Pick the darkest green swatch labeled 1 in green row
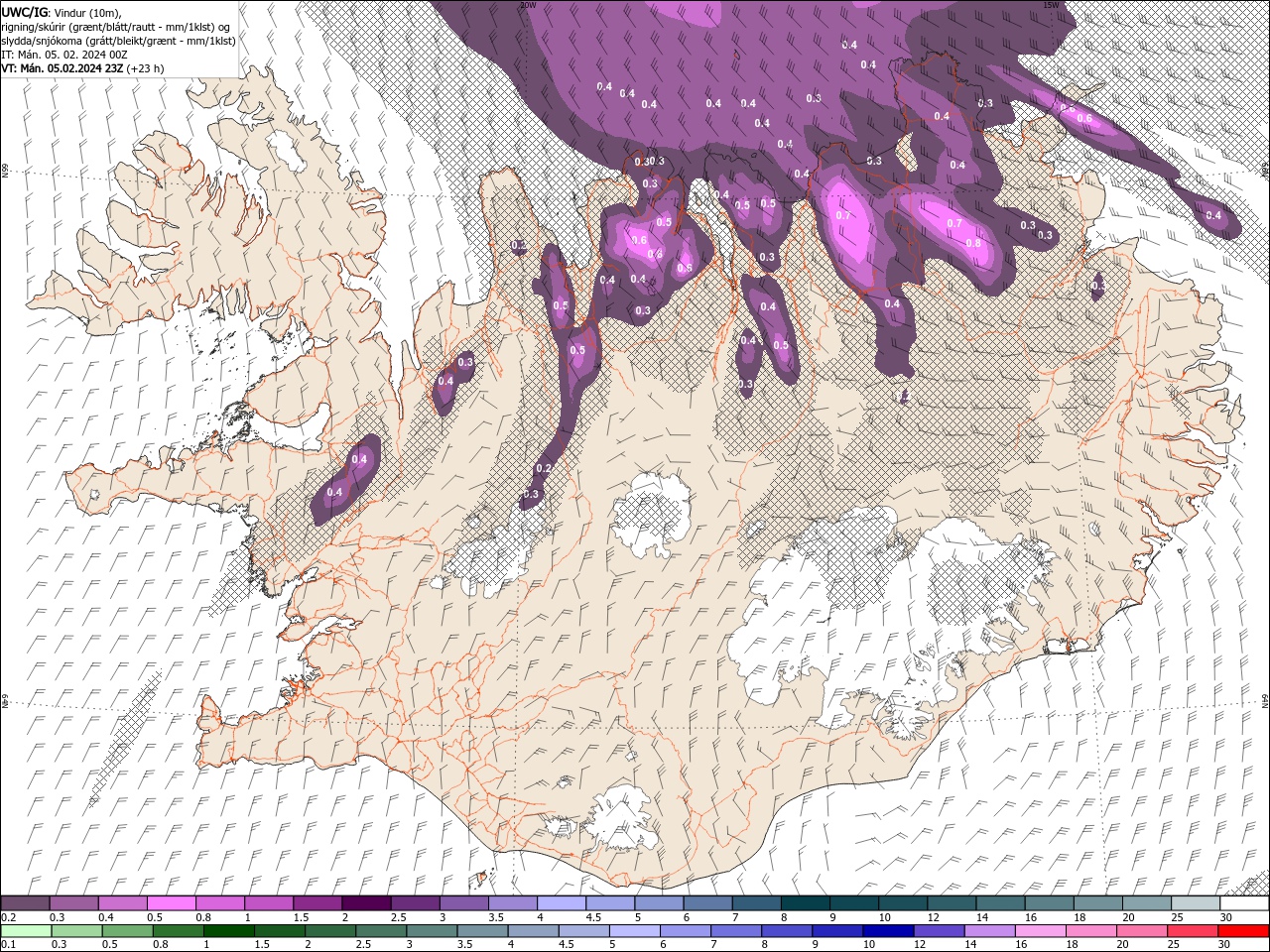Image resolution: width=1270 pixels, height=952 pixels. [228, 931]
